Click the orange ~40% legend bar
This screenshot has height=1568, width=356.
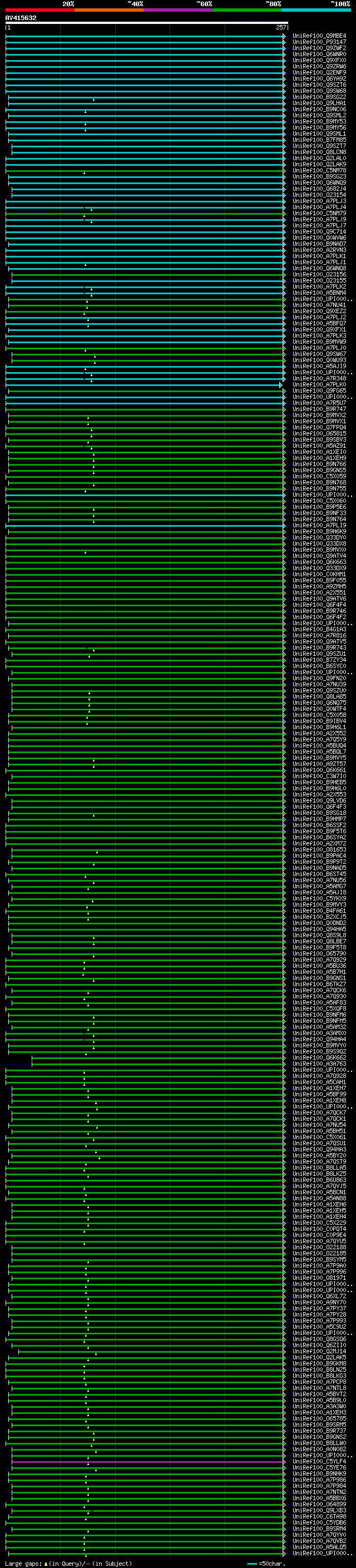[109, 10]
